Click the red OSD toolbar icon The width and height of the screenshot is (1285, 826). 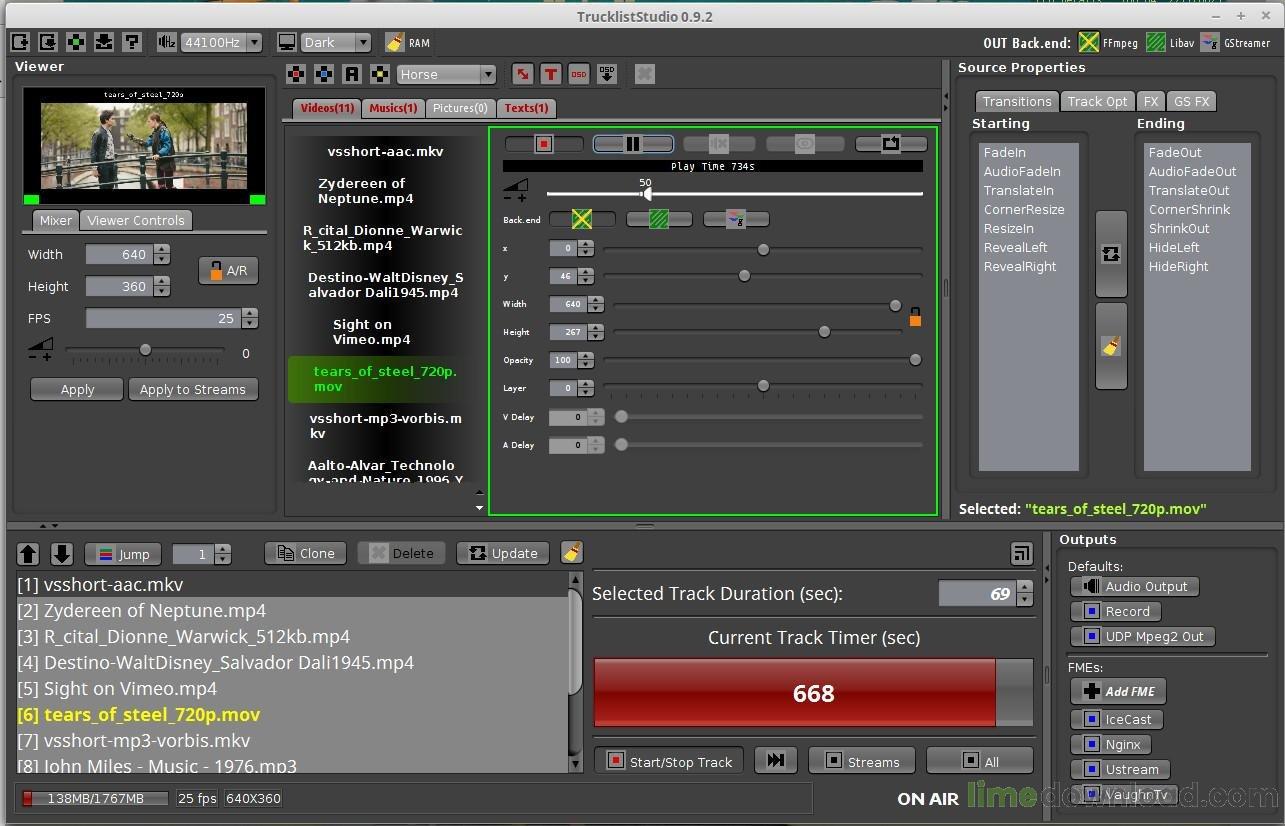[x=580, y=74]
